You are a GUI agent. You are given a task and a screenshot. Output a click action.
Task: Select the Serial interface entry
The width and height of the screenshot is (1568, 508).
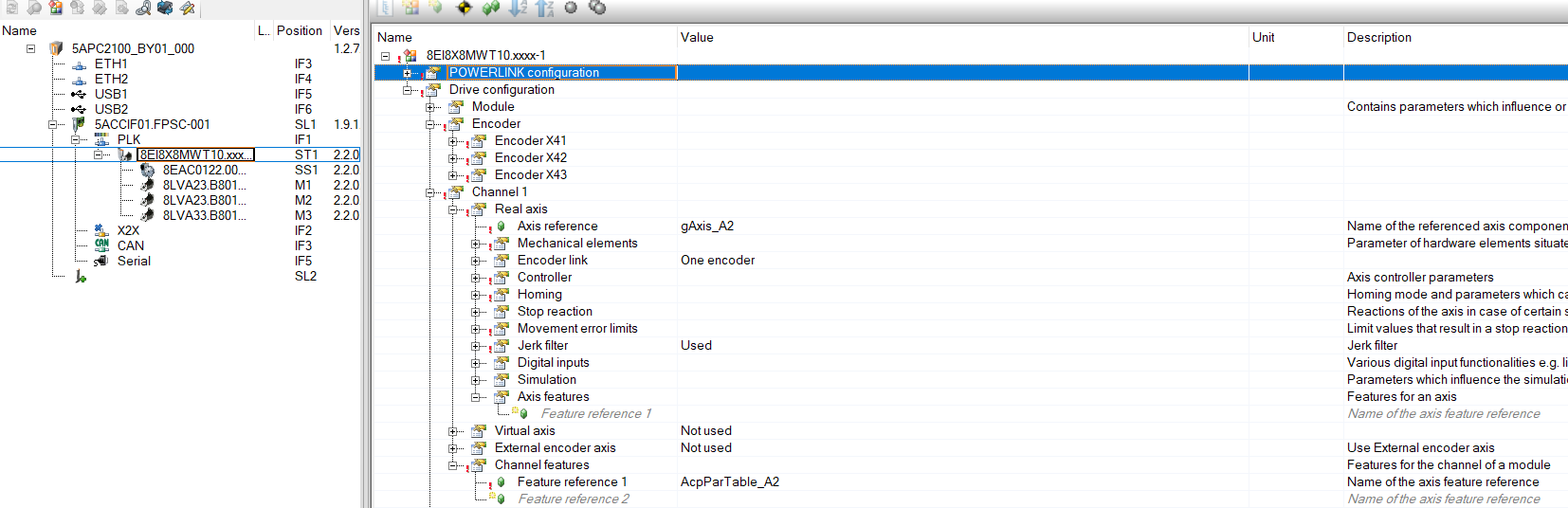134,261
